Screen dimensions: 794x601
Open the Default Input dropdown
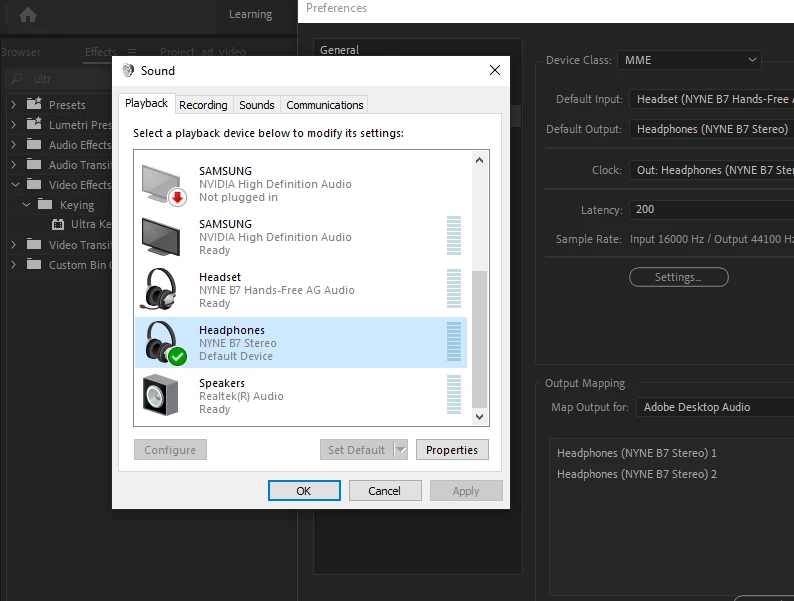[711, 99]
